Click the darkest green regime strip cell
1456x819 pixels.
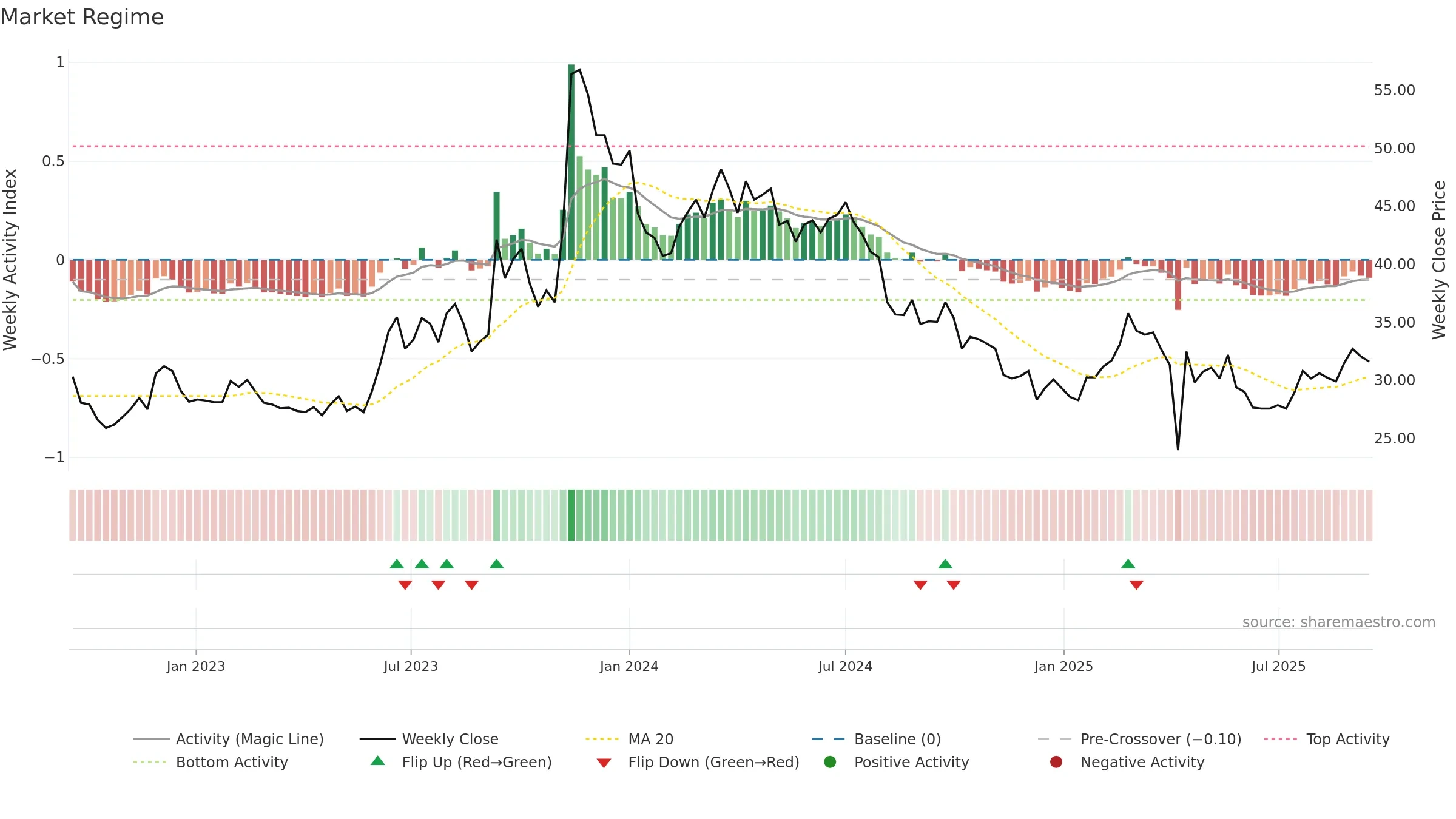(571, 515)
